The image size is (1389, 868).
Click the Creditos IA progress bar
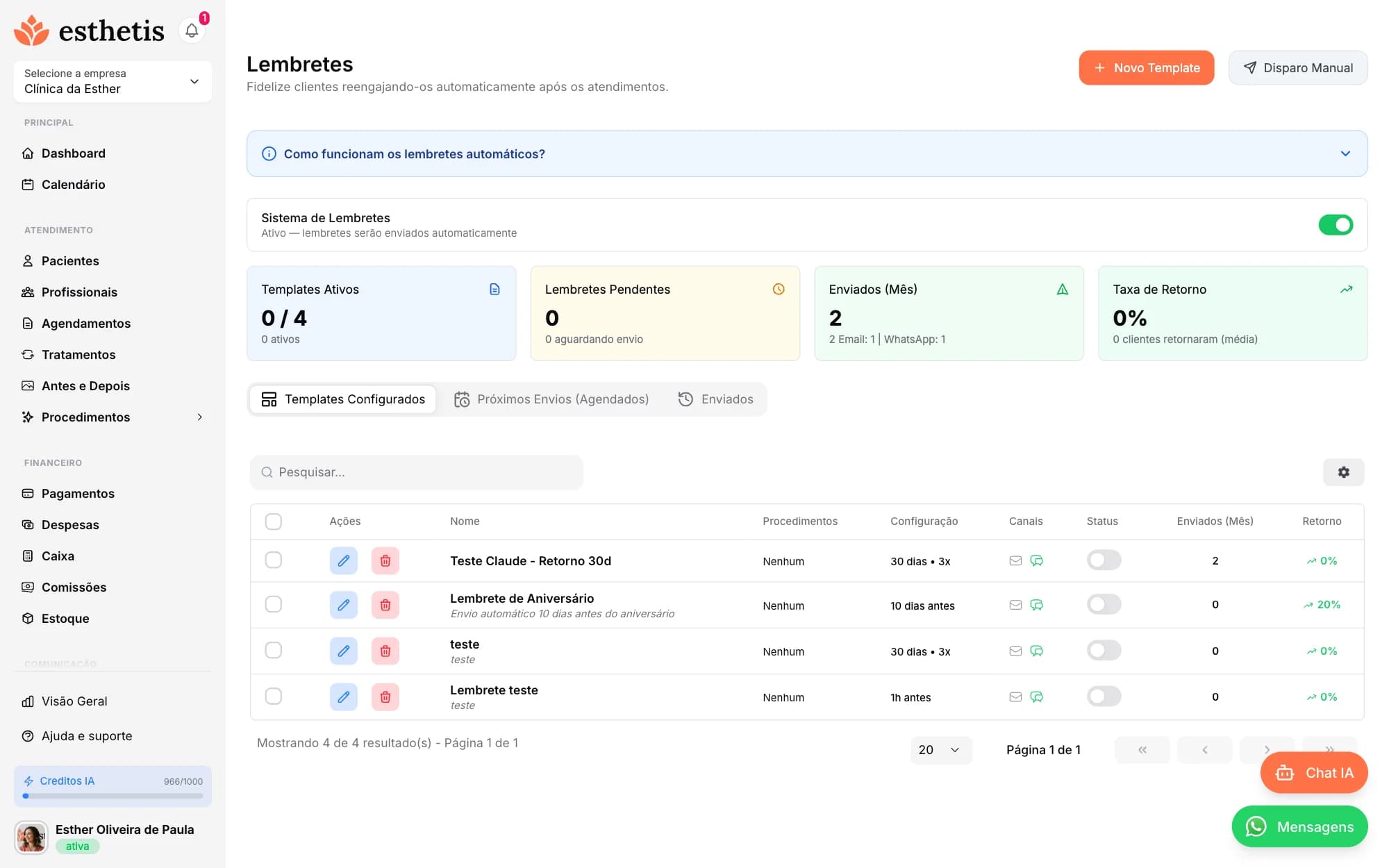(113, 796)
